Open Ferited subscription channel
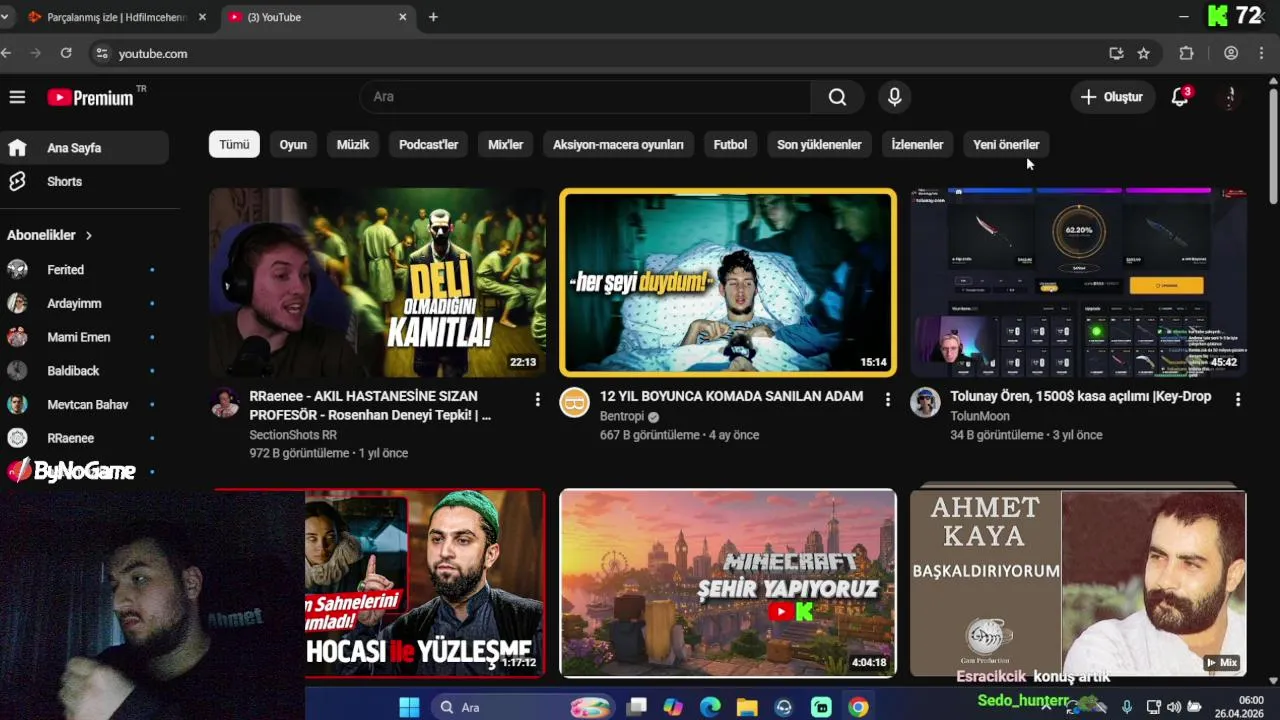The height and width of the screenshot is (720, 1280). [x=84, y=270]
